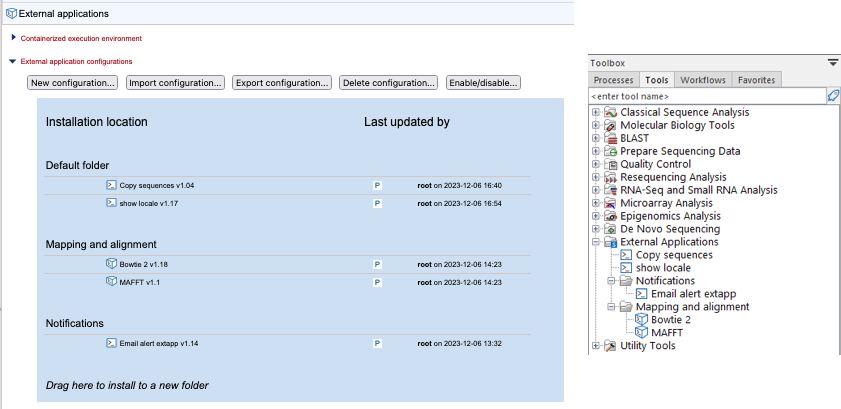Click the Epigenomics Analysis label in Toolbox
The image size is (841, 409).
pos(670,216)
